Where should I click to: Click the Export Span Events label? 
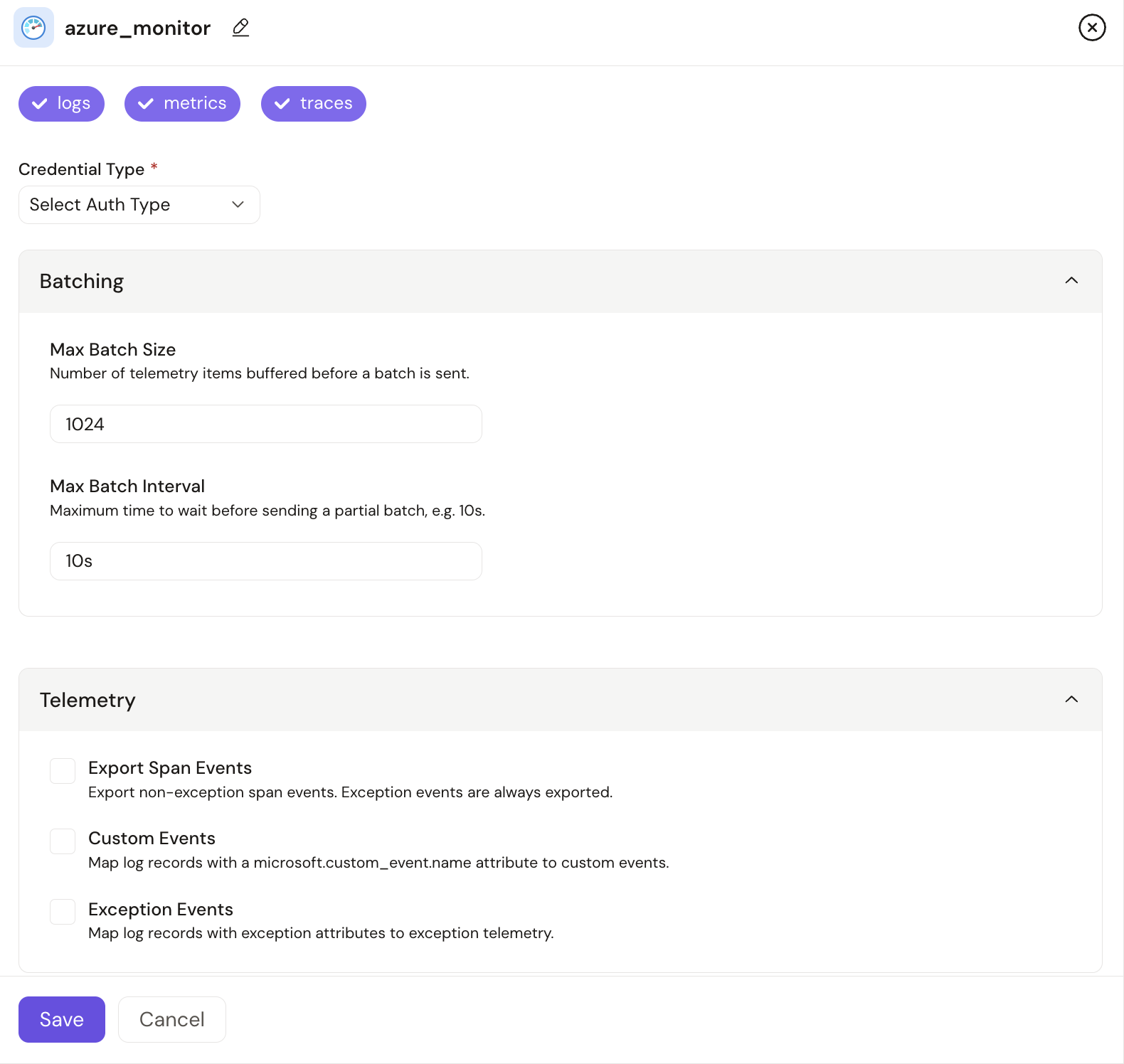(170, 768)
